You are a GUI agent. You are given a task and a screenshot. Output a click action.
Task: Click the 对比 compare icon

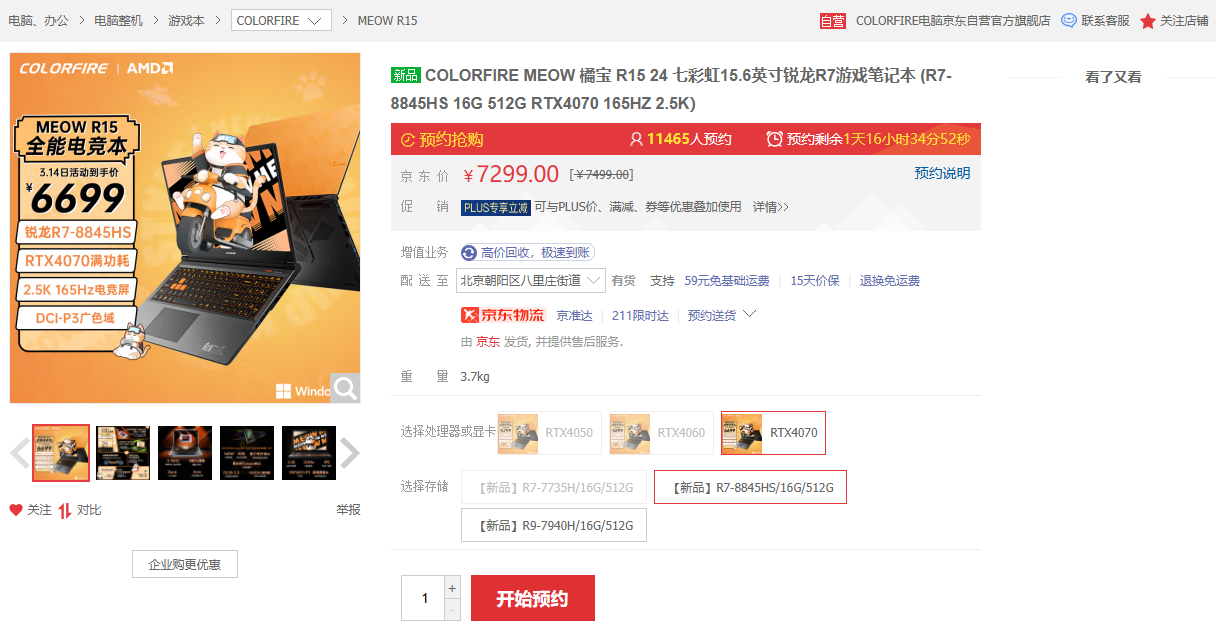(65, 510)
